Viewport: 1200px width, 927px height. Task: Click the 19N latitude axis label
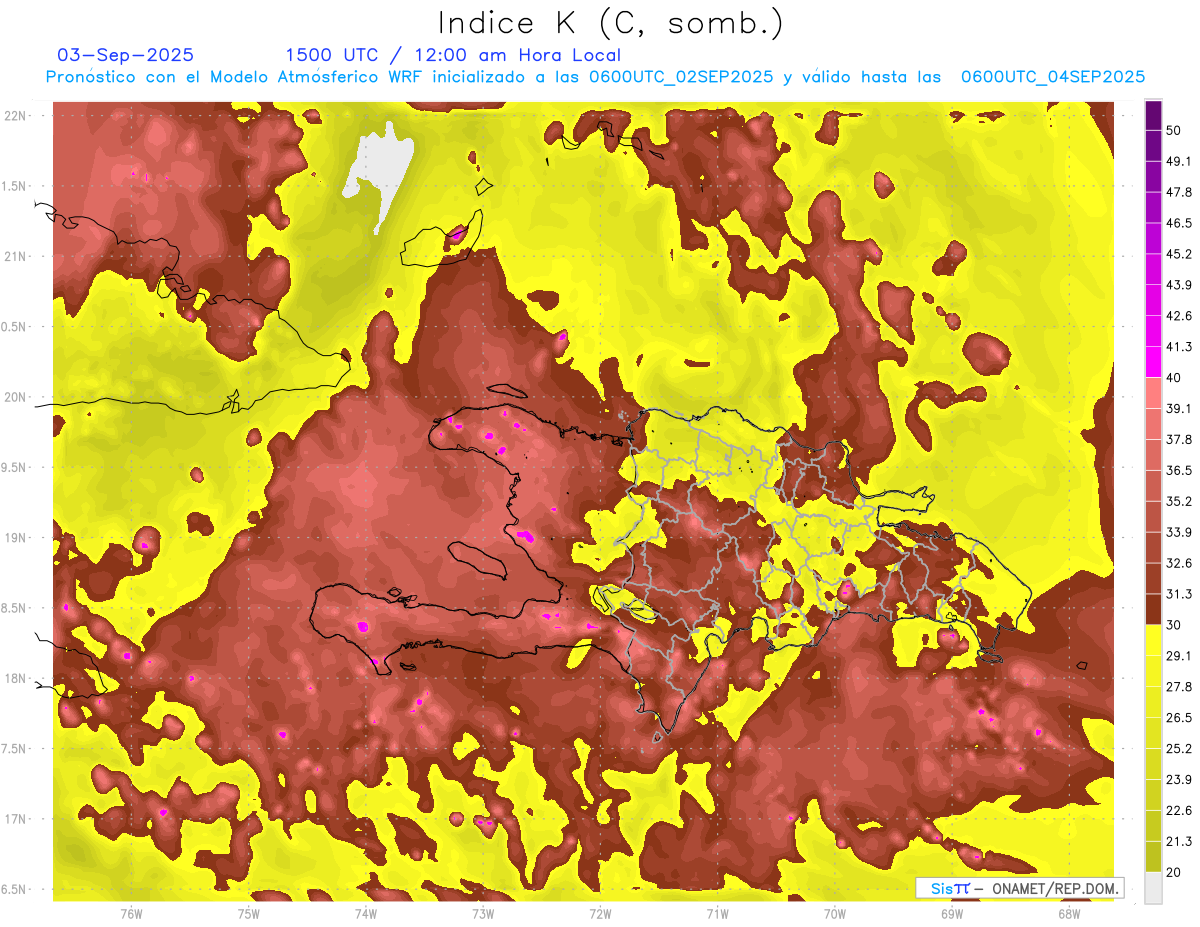[17, 537]
